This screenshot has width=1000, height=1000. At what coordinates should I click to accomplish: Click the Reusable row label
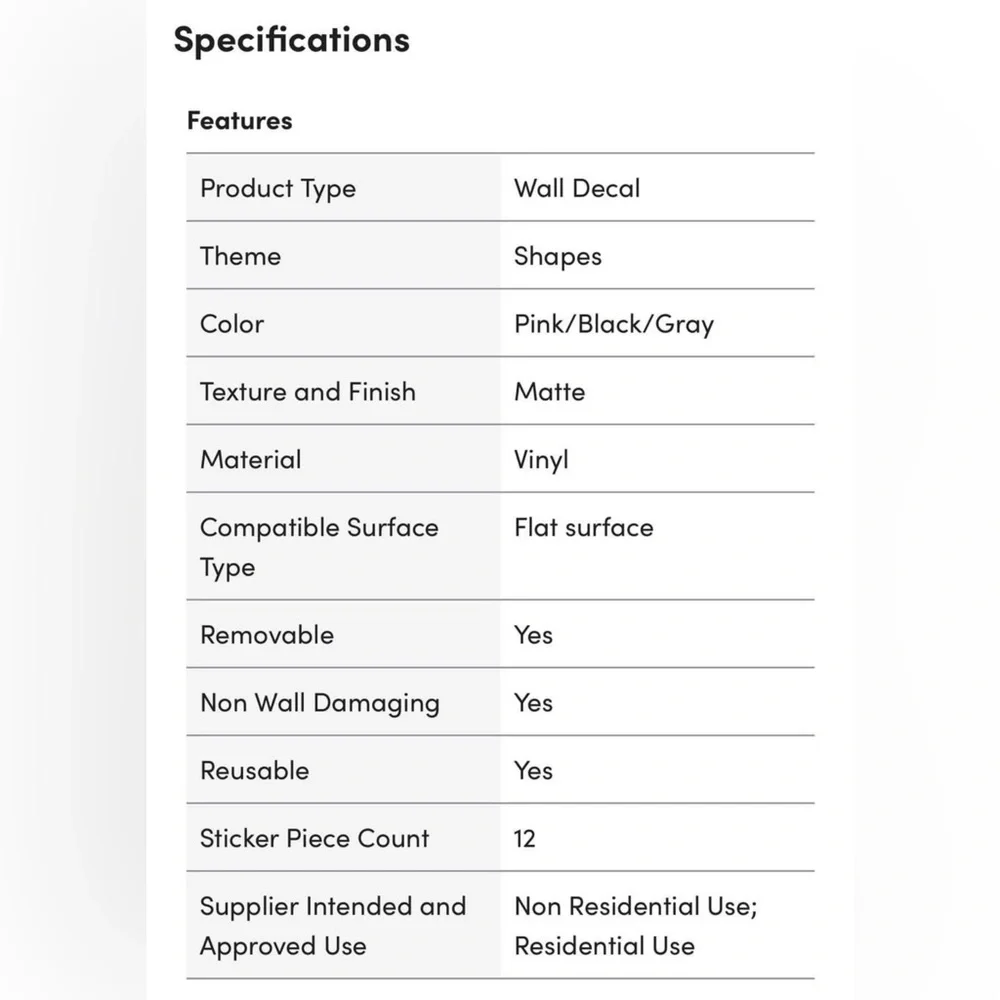[x=255, y=771]
